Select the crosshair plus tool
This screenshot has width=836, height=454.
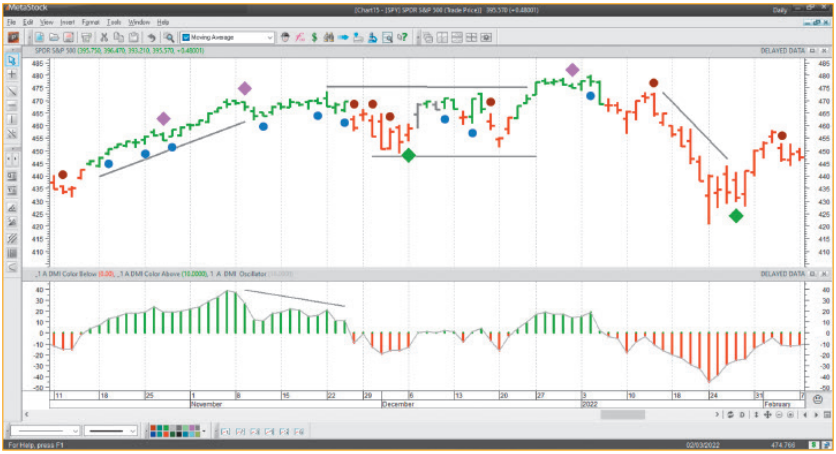12,75
